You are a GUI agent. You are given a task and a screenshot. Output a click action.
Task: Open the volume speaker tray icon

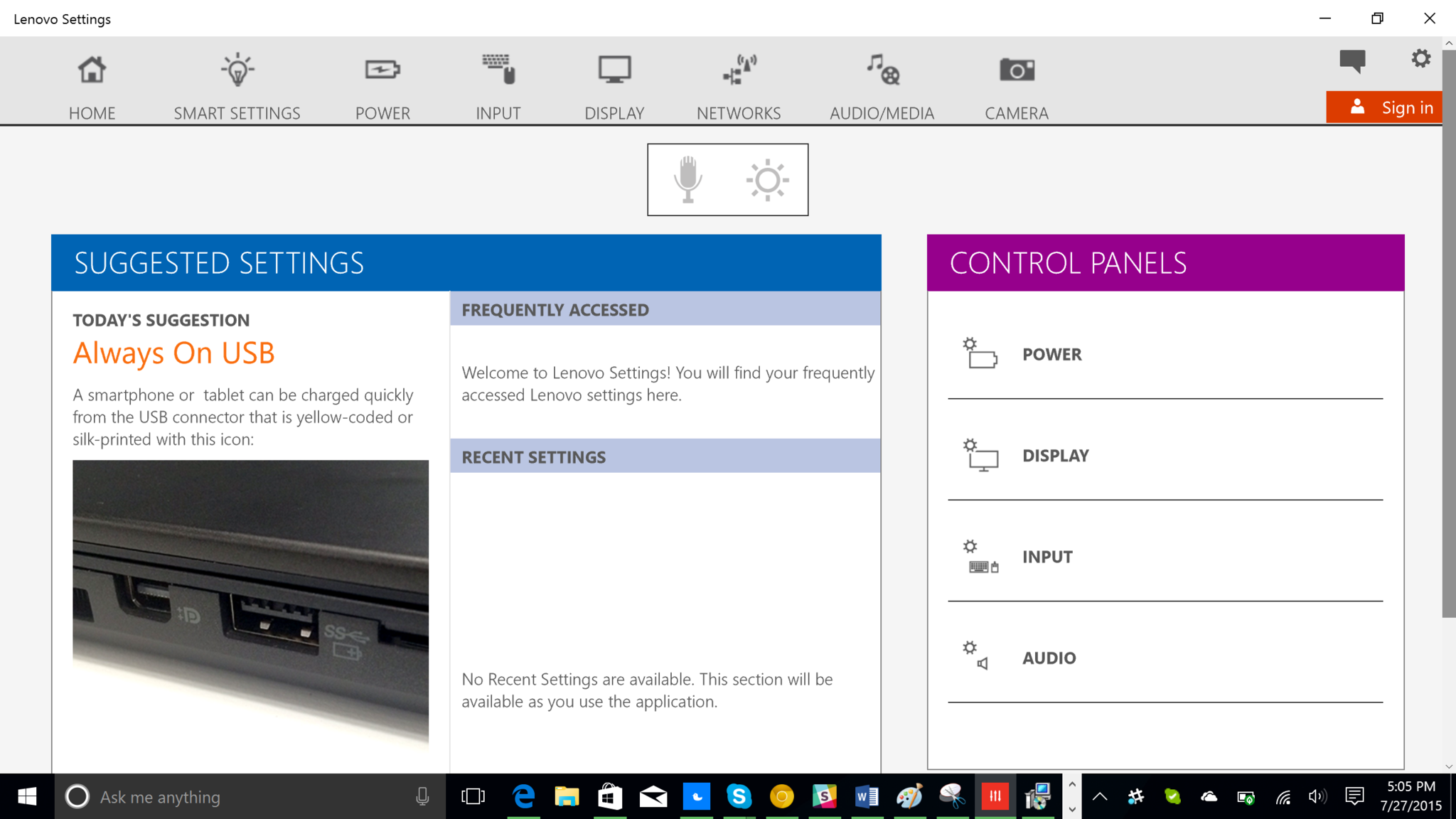1317,797
